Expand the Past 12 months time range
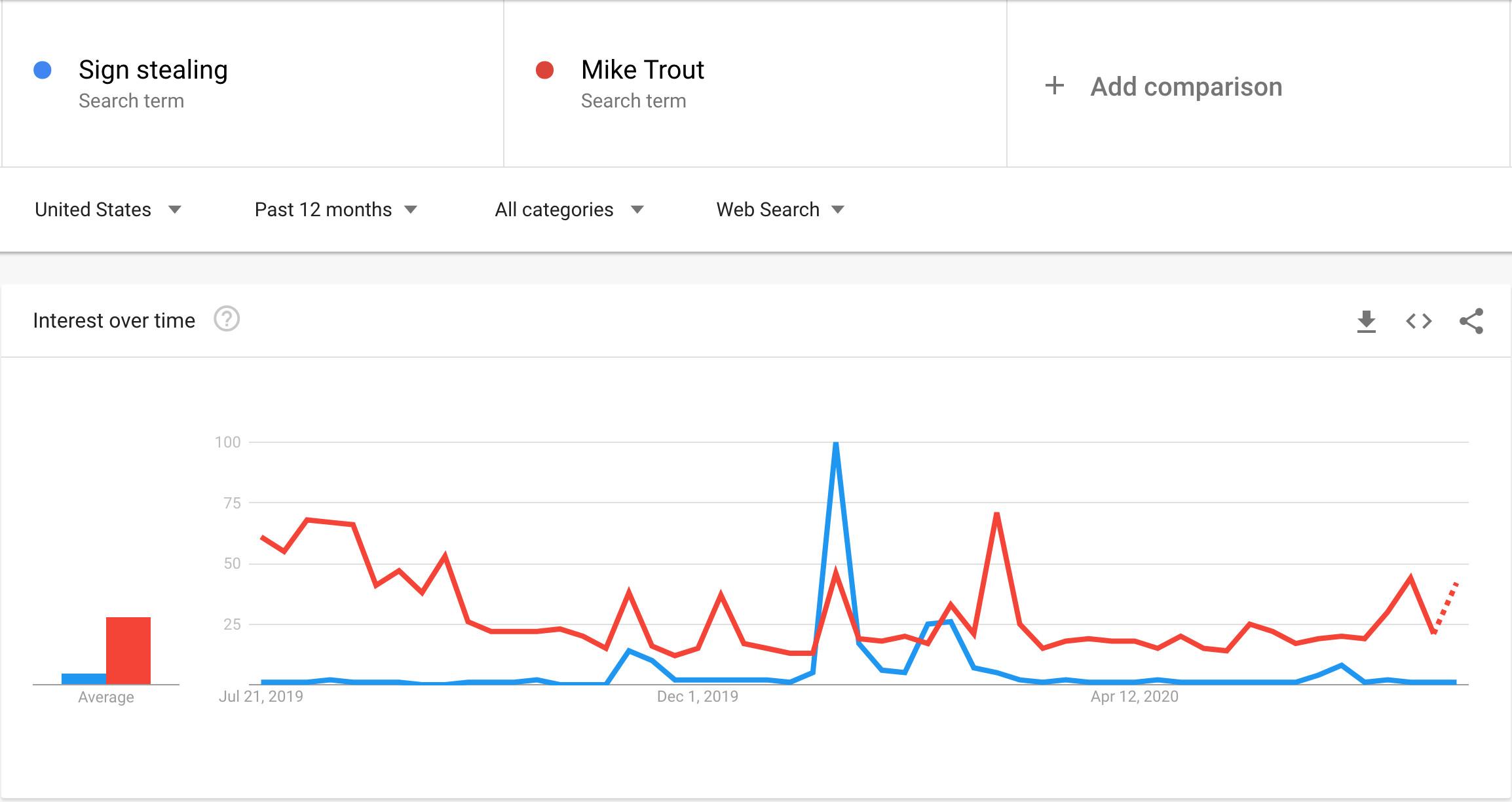 335,210
